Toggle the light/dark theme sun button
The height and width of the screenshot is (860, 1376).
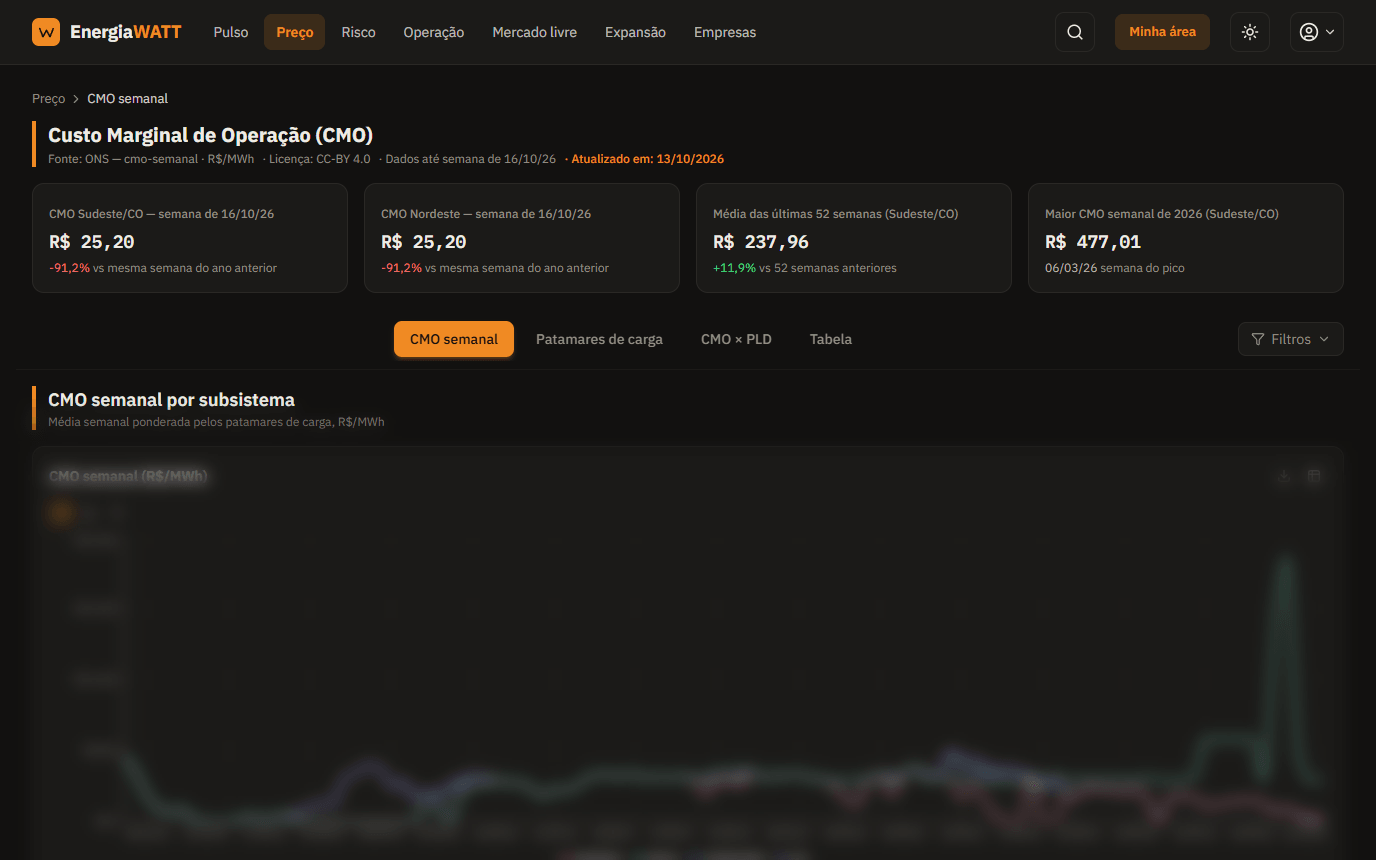[1250, 32]
